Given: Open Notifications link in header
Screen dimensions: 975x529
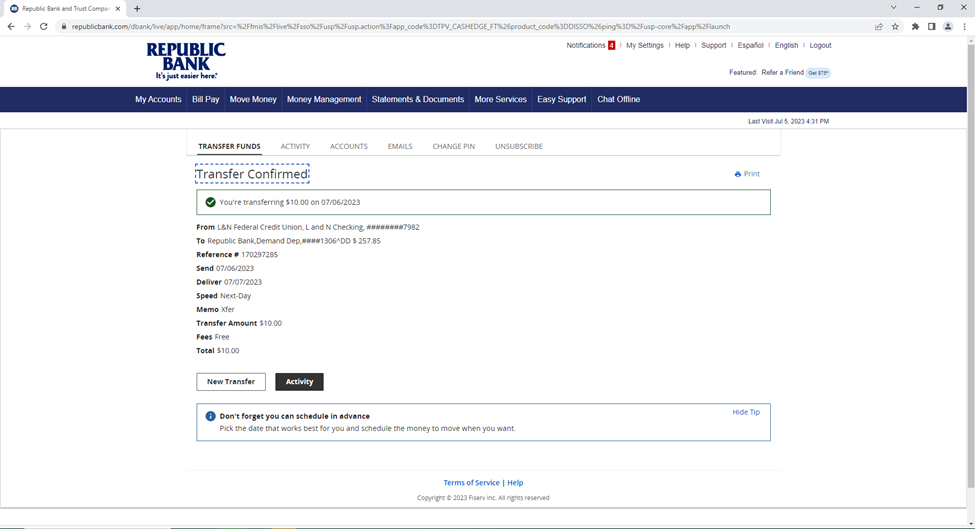Looking at the screenshot, I should 586,45.
